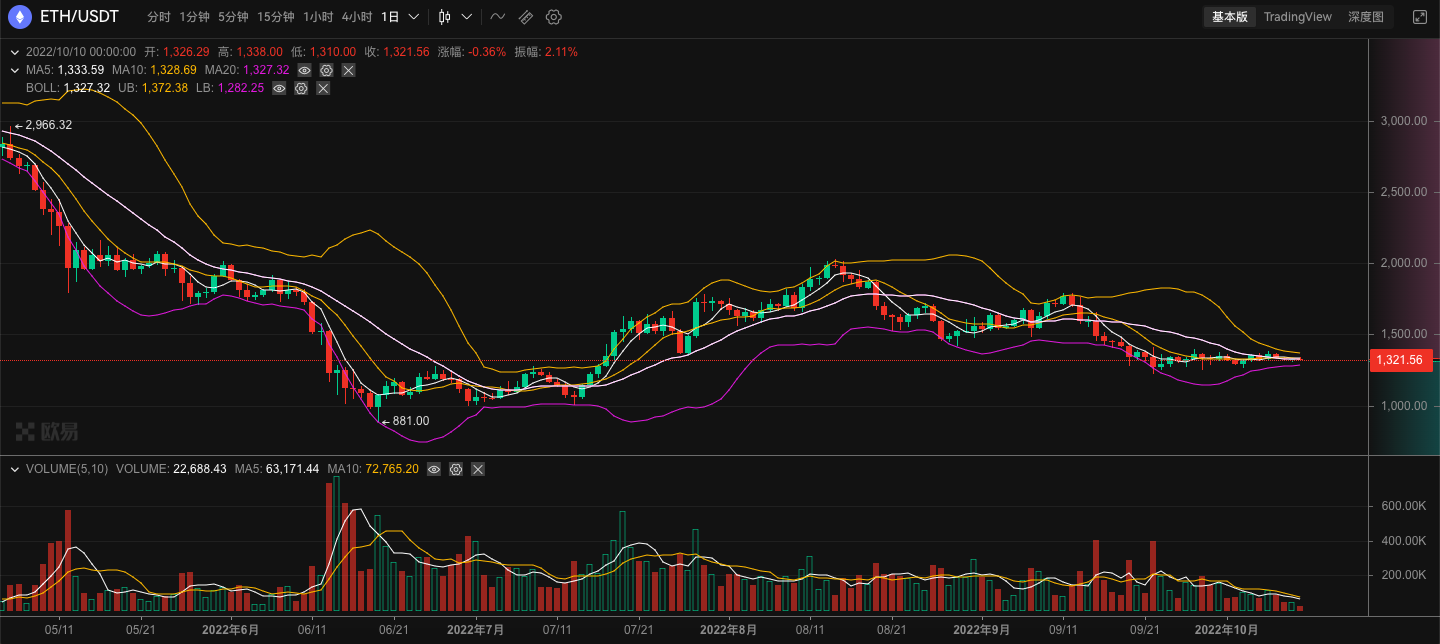Remove the BOLL indicator
1440x644 pixels.
[x=323, y=88]
